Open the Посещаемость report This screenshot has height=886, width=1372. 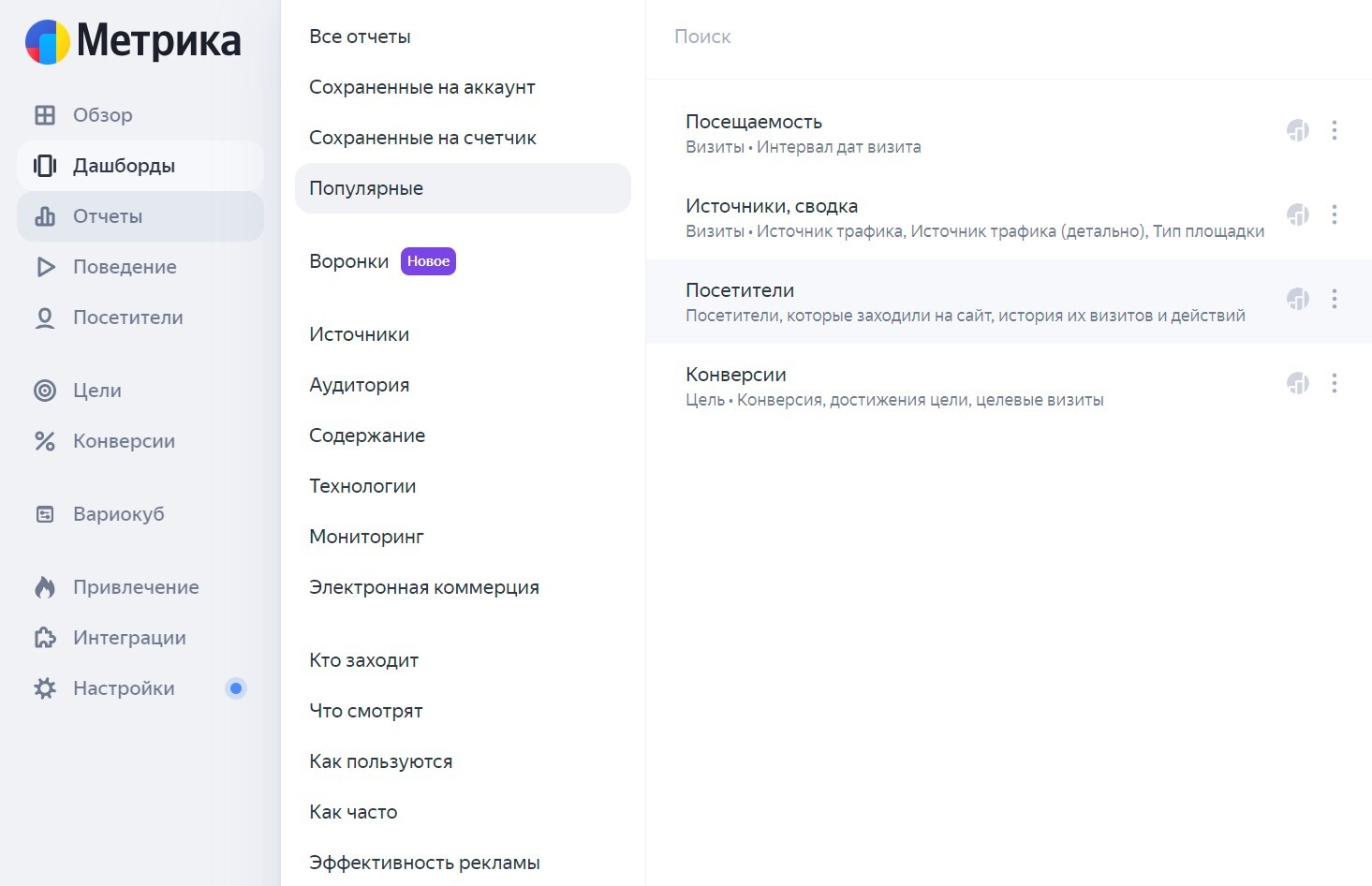[754, 122]
